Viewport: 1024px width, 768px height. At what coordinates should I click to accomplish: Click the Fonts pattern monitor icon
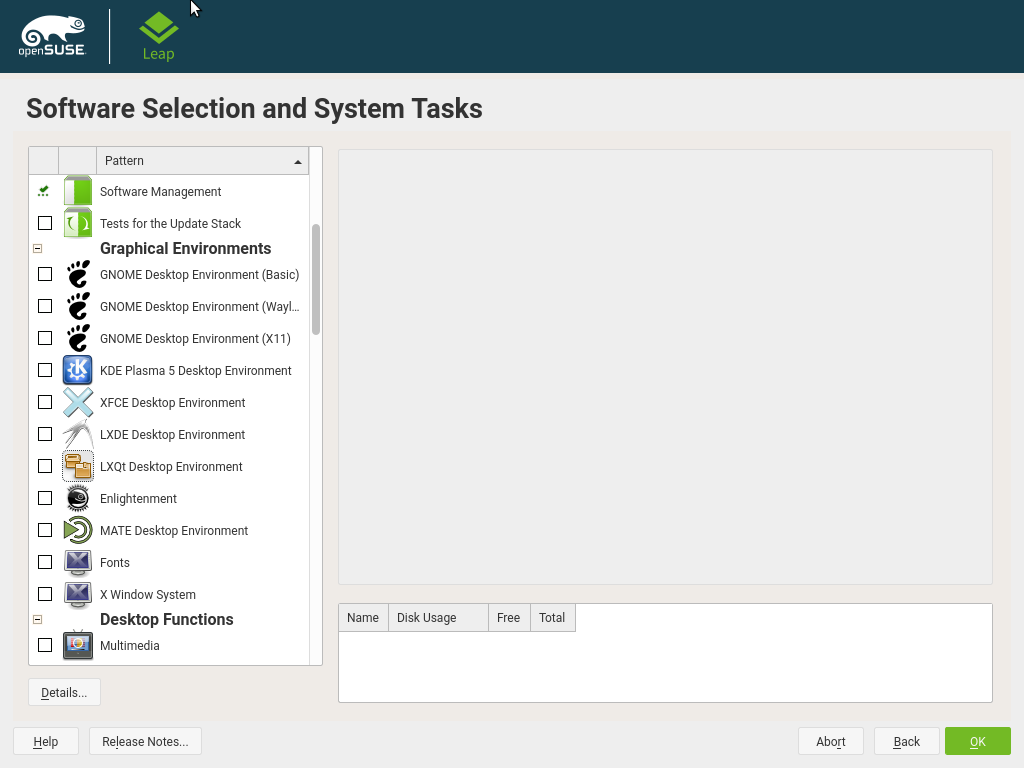(x=78, y=562)
